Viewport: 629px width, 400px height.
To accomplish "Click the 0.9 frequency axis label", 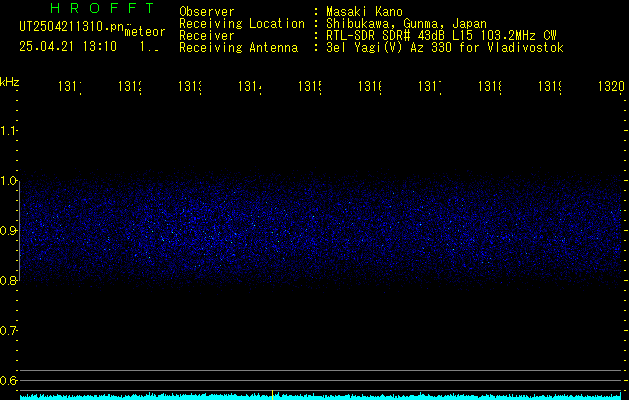I will (8, 231).
